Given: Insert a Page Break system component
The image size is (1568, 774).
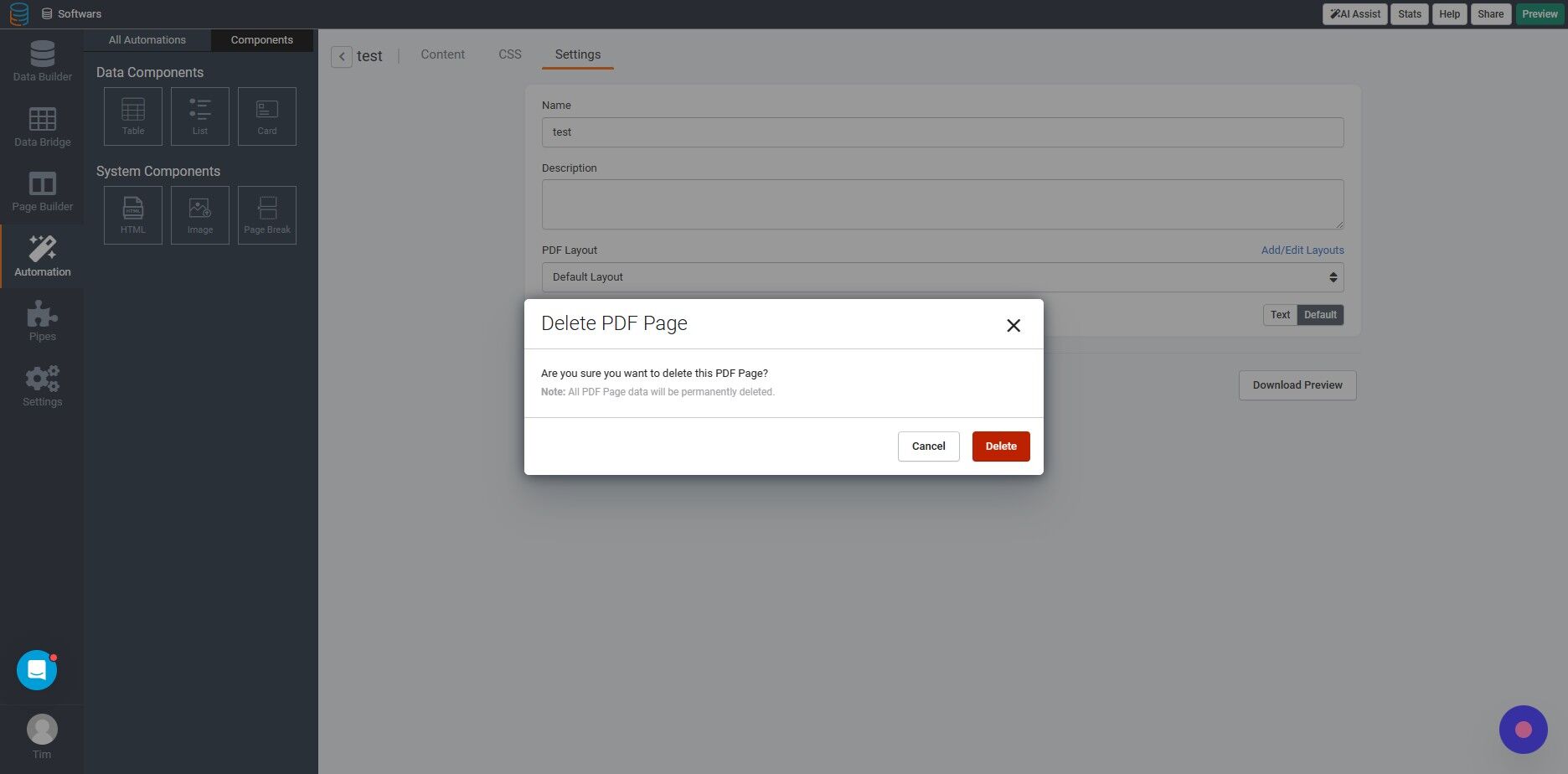Looking at the screenshot, I should pos(266,214).
